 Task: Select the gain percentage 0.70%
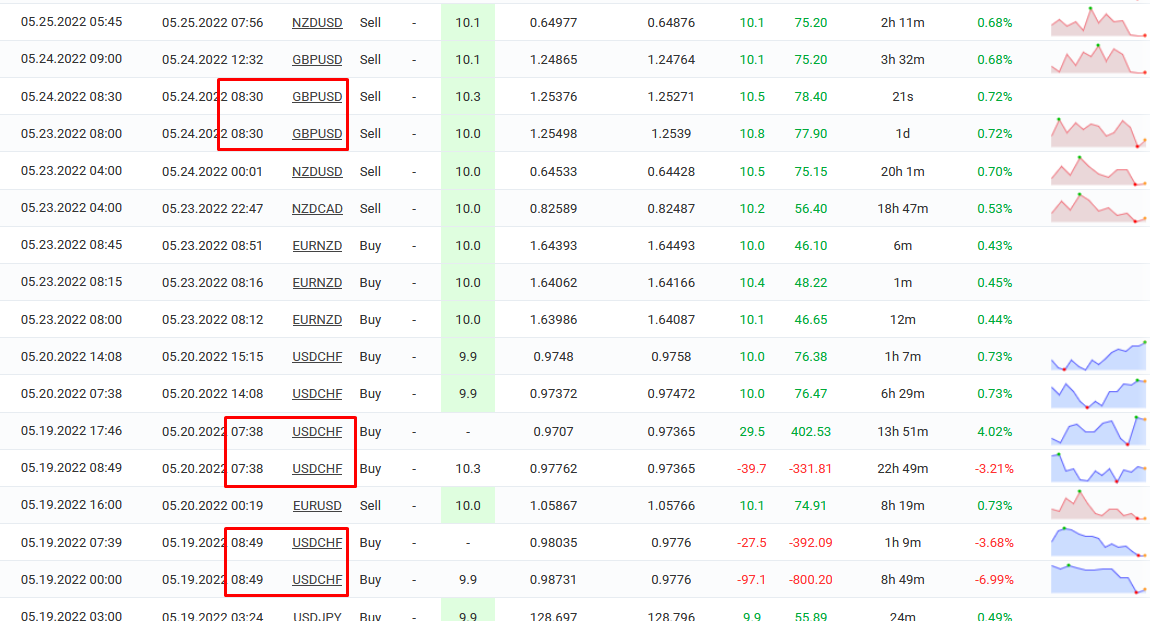[995, 172]
